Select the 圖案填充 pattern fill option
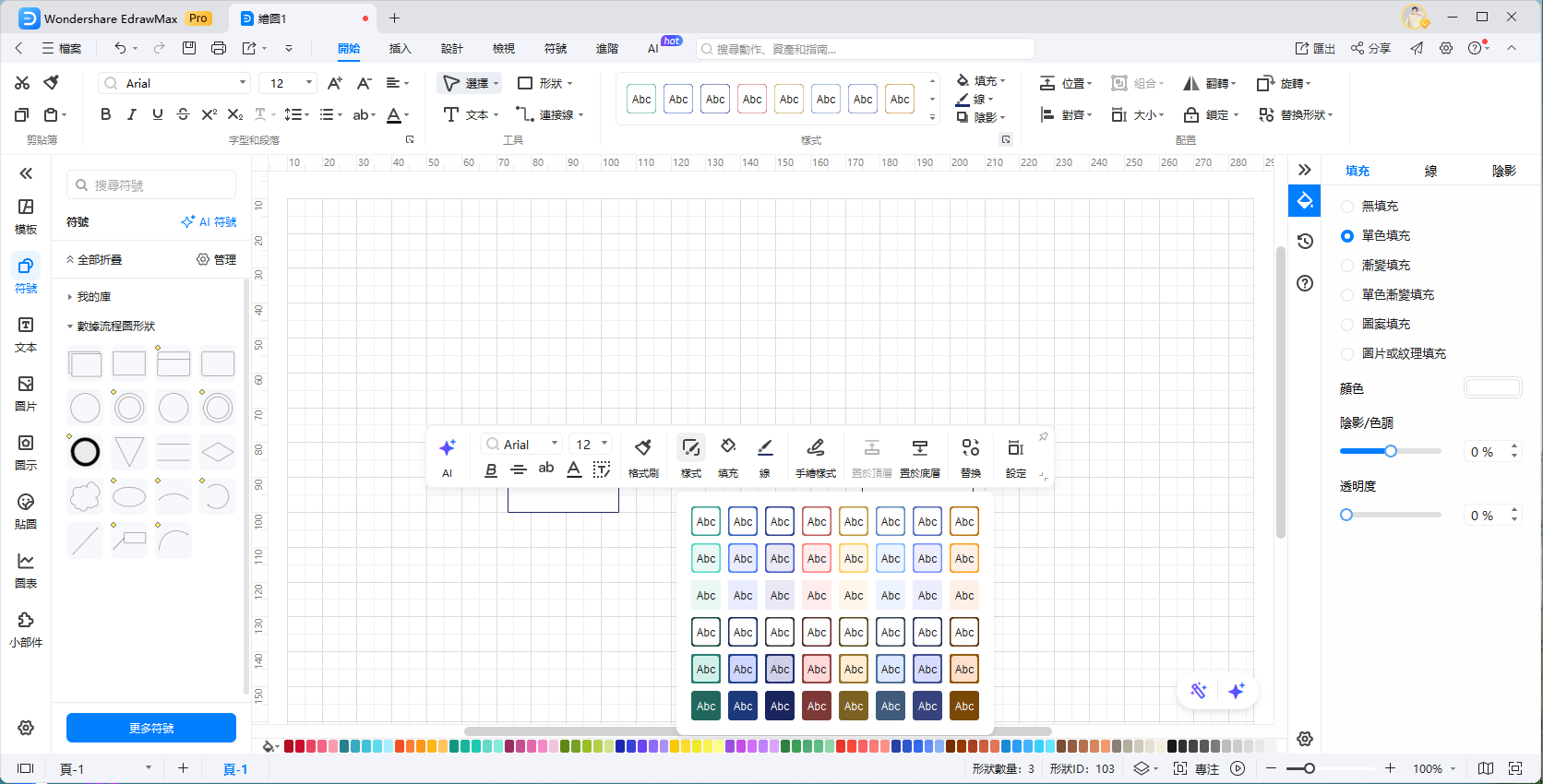Screen dimensions: 1543x784 (x=1347, y=325)
